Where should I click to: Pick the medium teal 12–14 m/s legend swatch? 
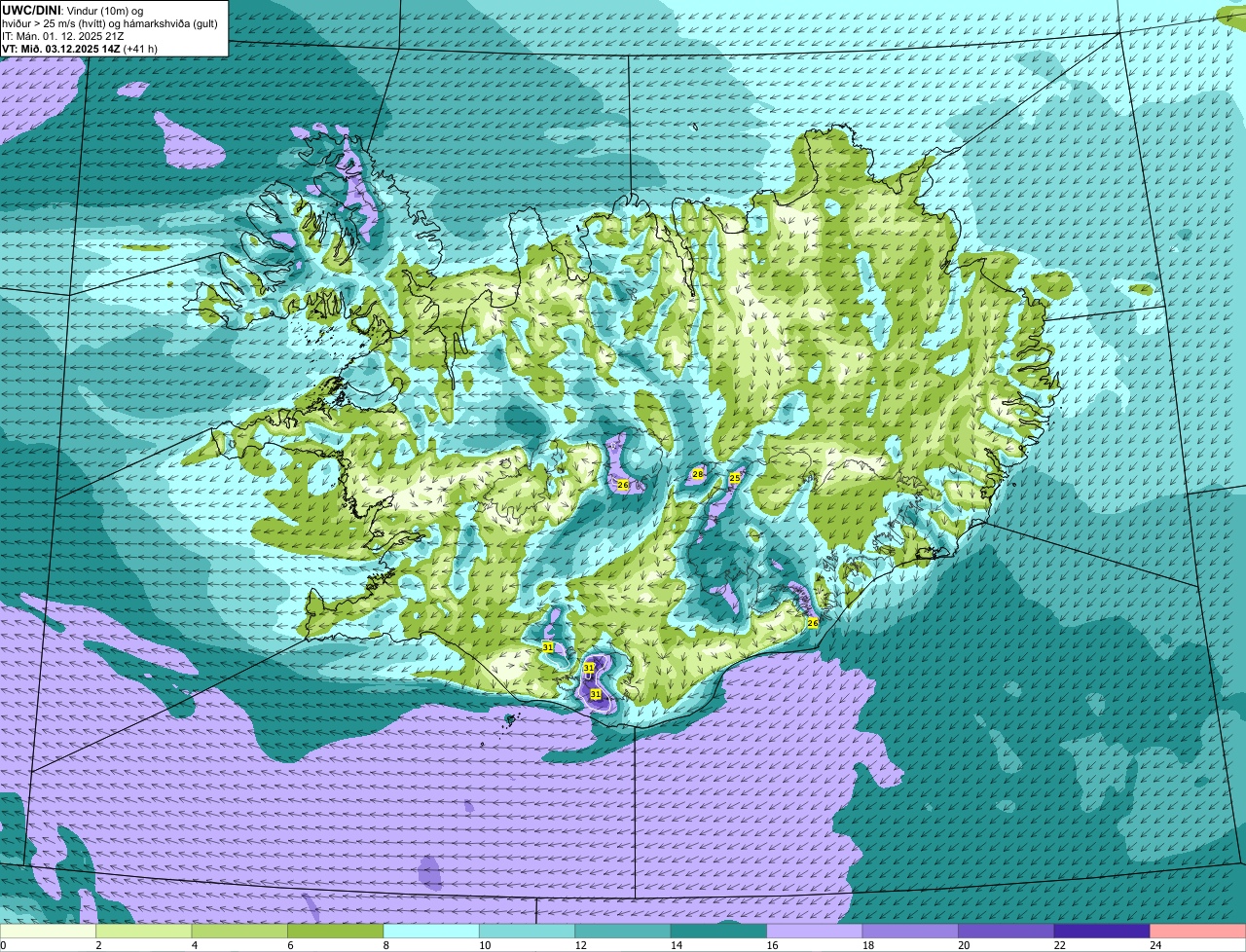623,931
